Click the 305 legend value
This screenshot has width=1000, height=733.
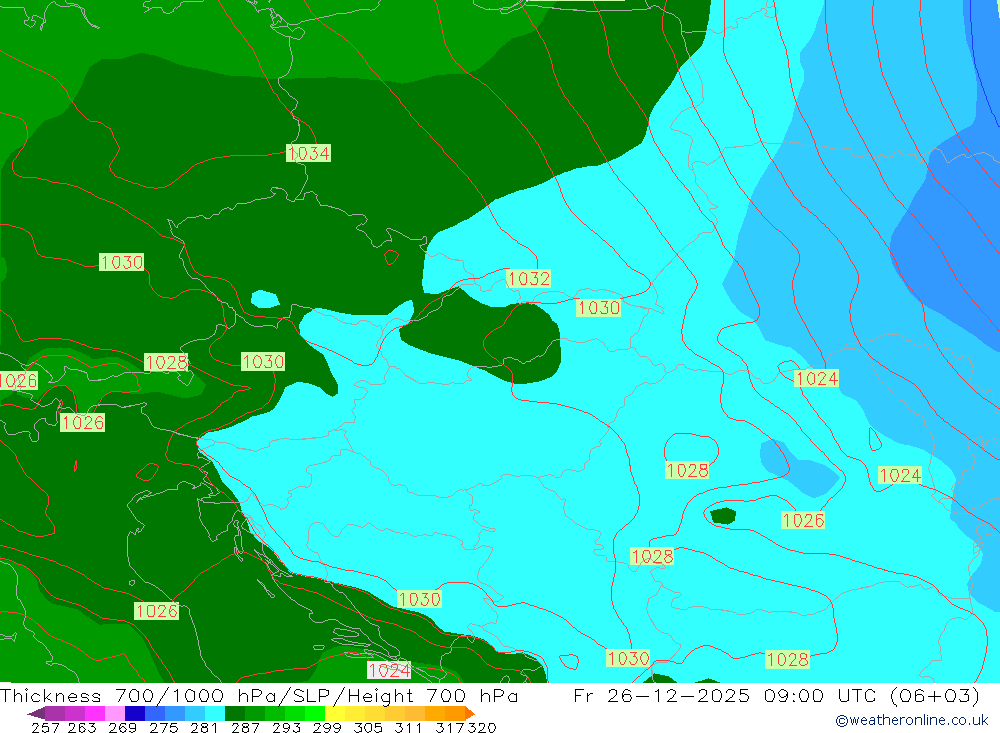(x=367, y=727)
